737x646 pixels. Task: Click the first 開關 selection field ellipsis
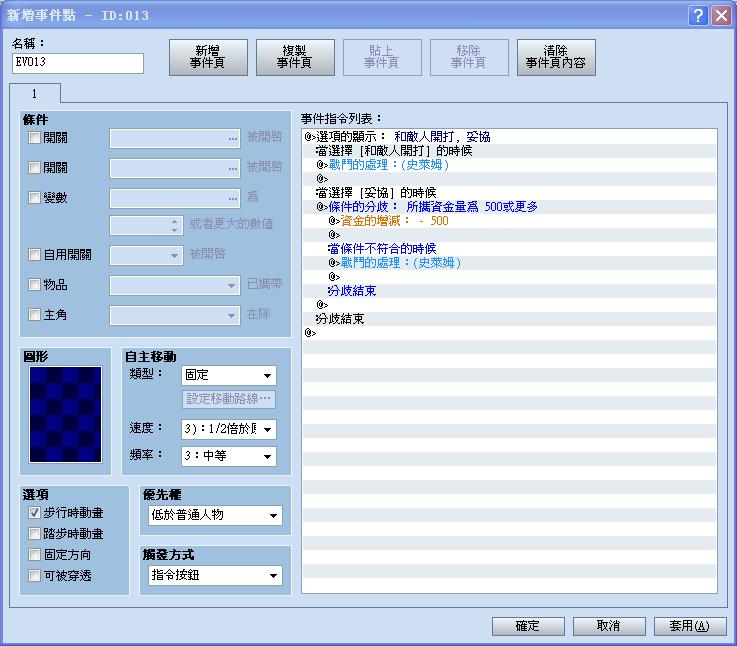(233, 139)
